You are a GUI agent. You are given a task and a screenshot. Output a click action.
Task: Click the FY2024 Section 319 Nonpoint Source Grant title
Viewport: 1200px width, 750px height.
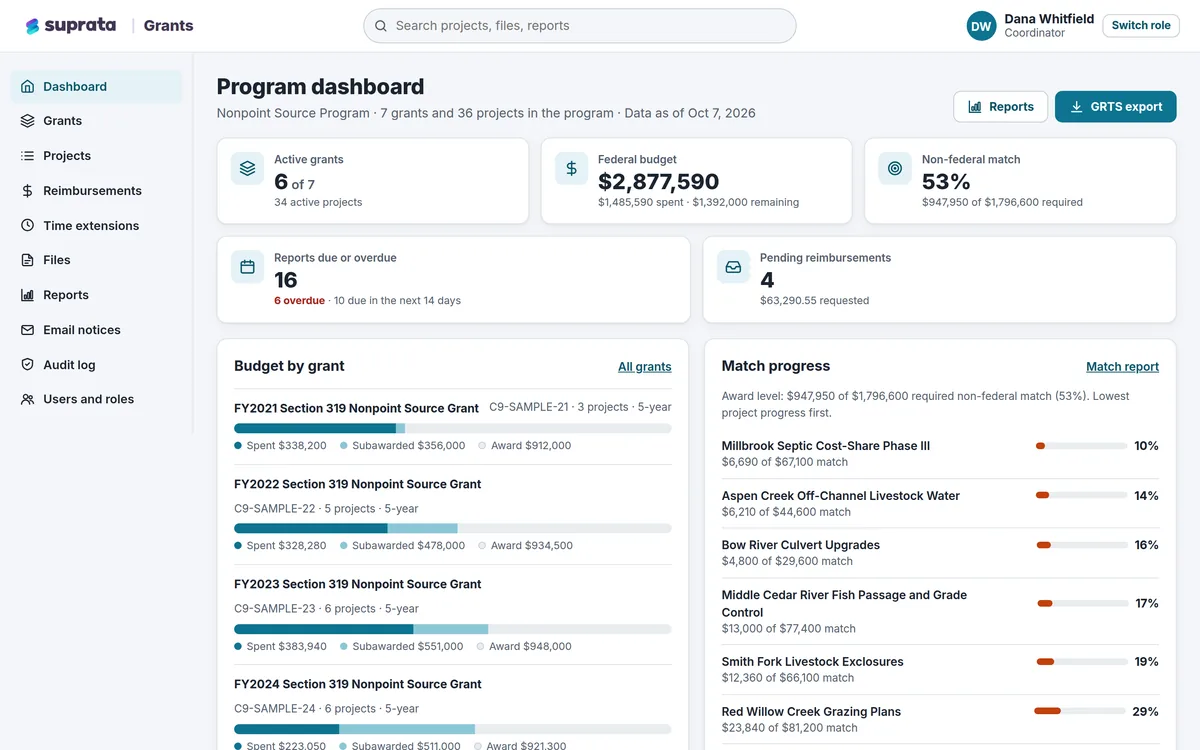tap(358, 684)
